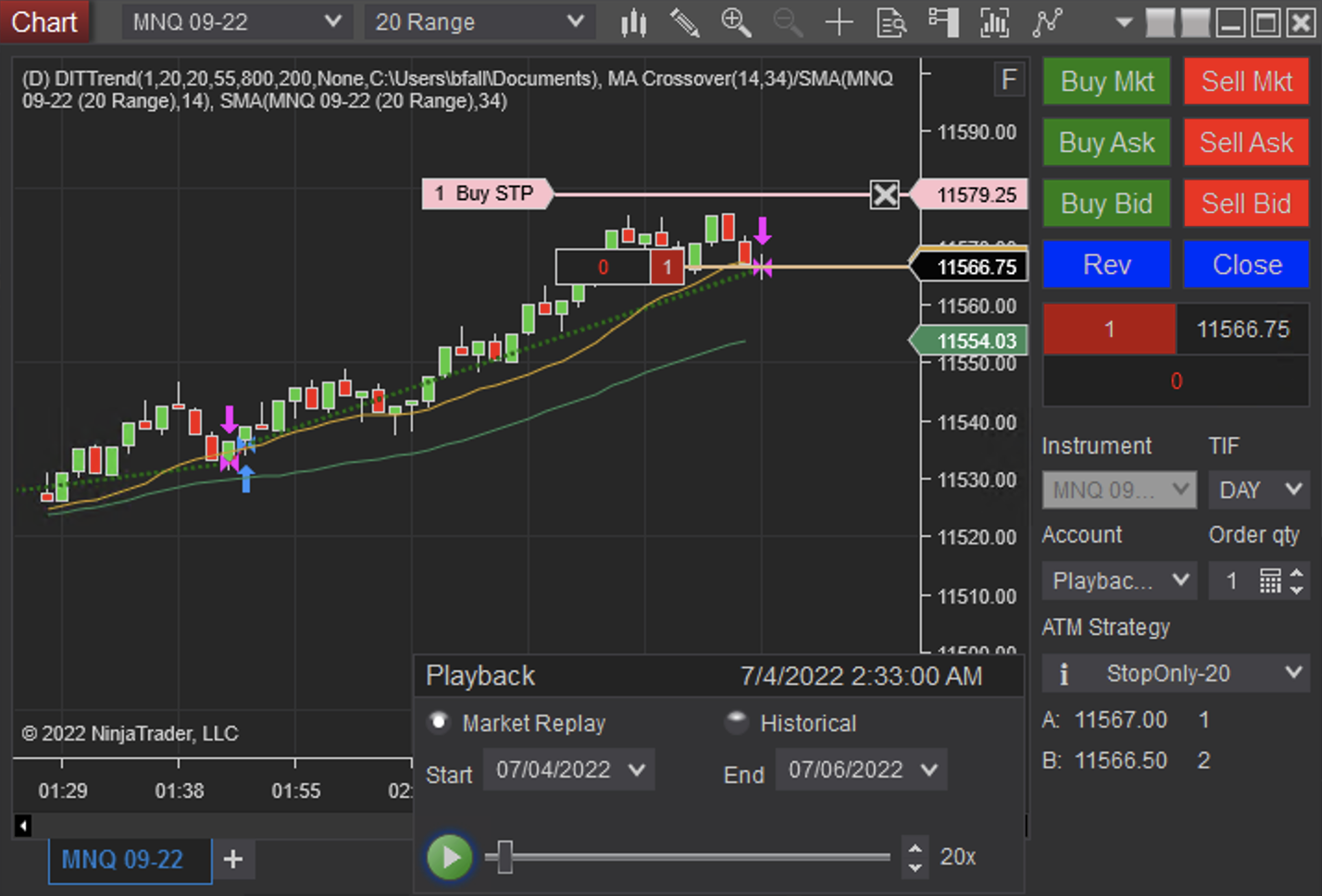Open the ATM Strategy info icon
Image resolution: width=1322 pixels, height=896 pixels.
pyautogui.click(x=1064, y=674)
